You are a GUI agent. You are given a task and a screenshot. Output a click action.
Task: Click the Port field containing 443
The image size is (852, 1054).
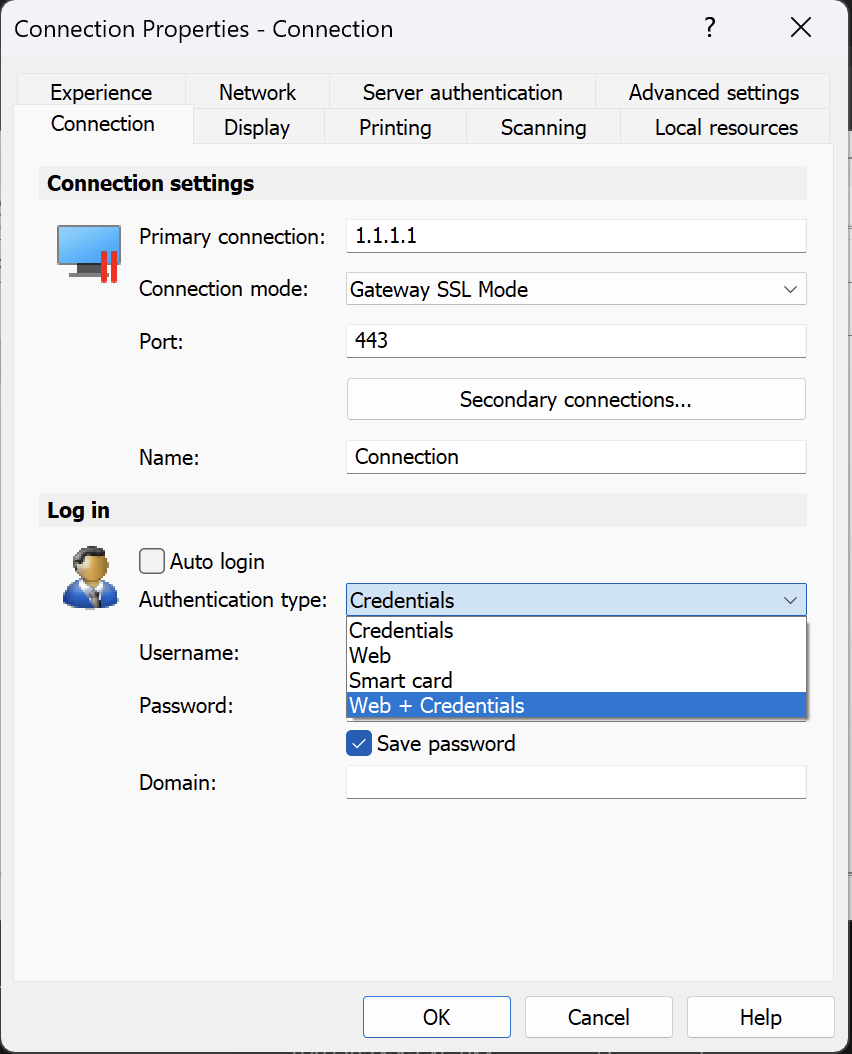576,341
